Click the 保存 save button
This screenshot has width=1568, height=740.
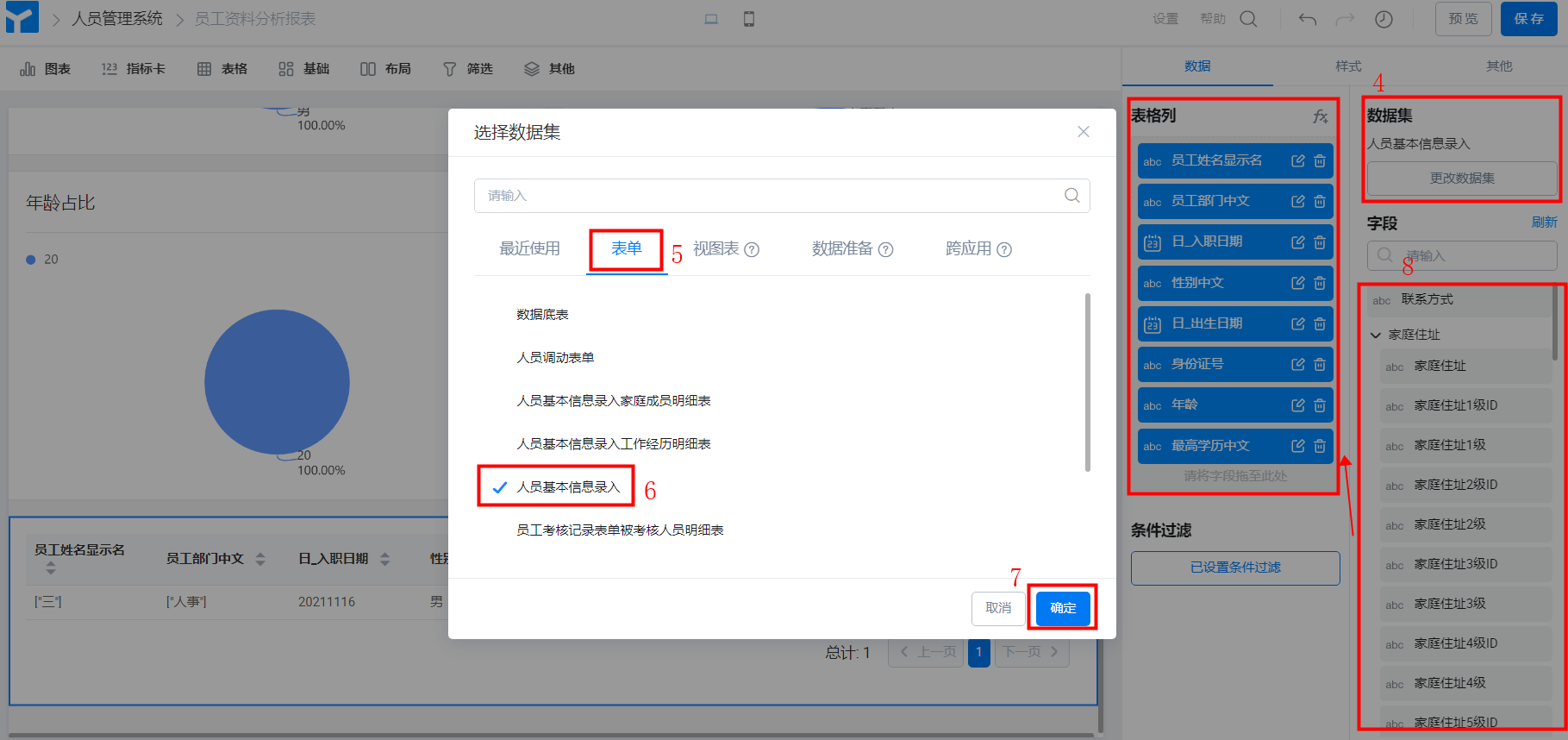pyautogui.click(x=1529, y=19)
